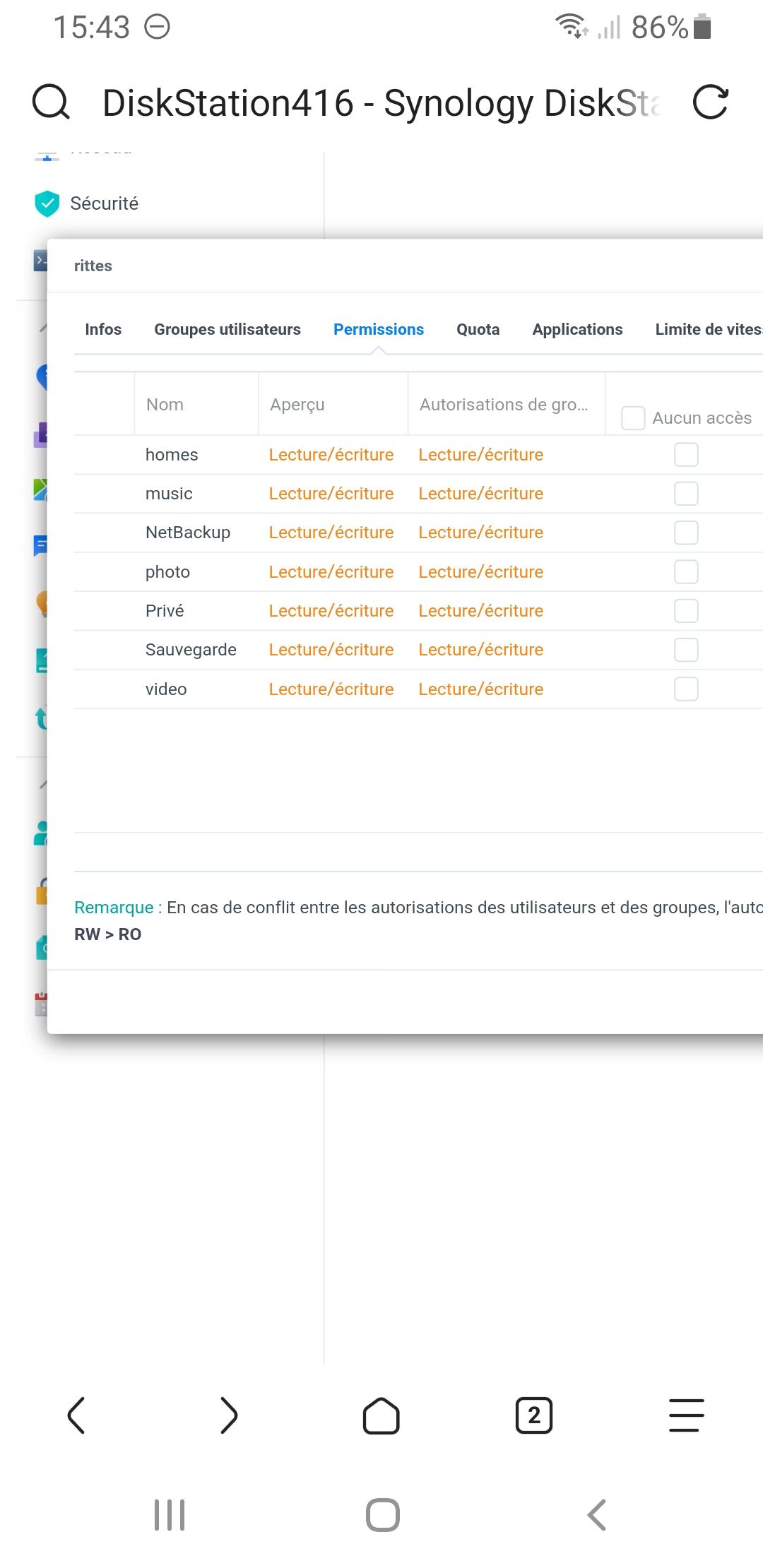Image resolution: width=763 pixels, height=1568 pixels.
Task: Click the RW > RO text
Action: tap(108, 934)
